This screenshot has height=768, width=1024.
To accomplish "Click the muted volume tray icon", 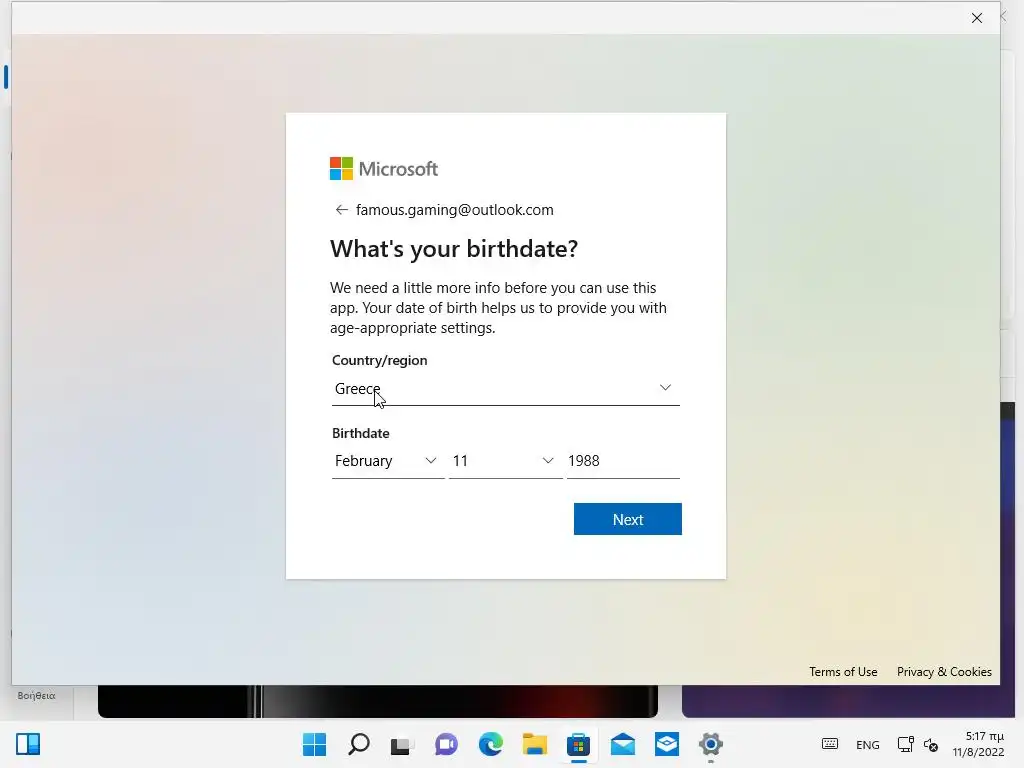I will coord(931,744).
